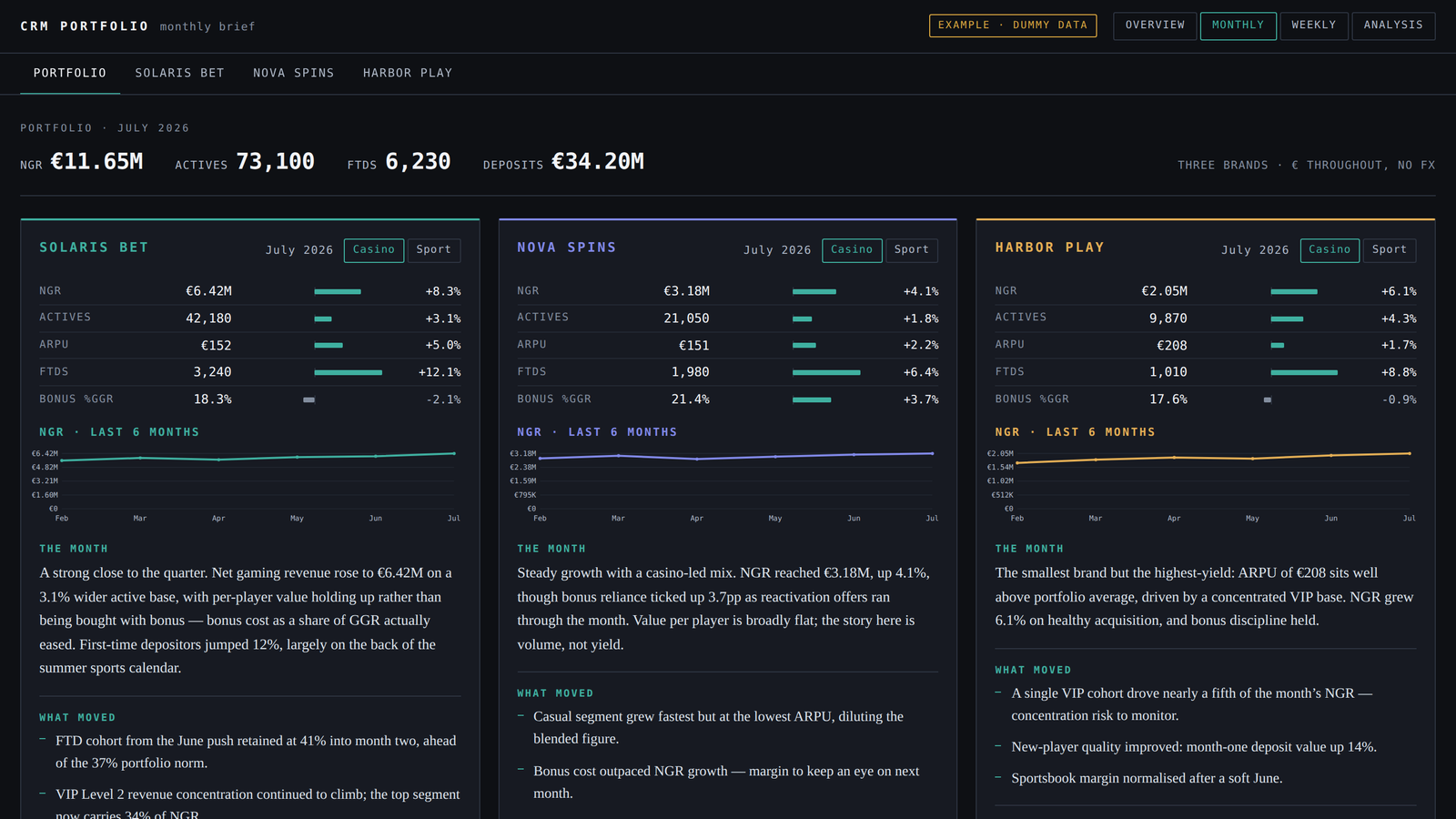Click the EXAMPLE · DUMMY DATA badge

tap(1013, 25)
